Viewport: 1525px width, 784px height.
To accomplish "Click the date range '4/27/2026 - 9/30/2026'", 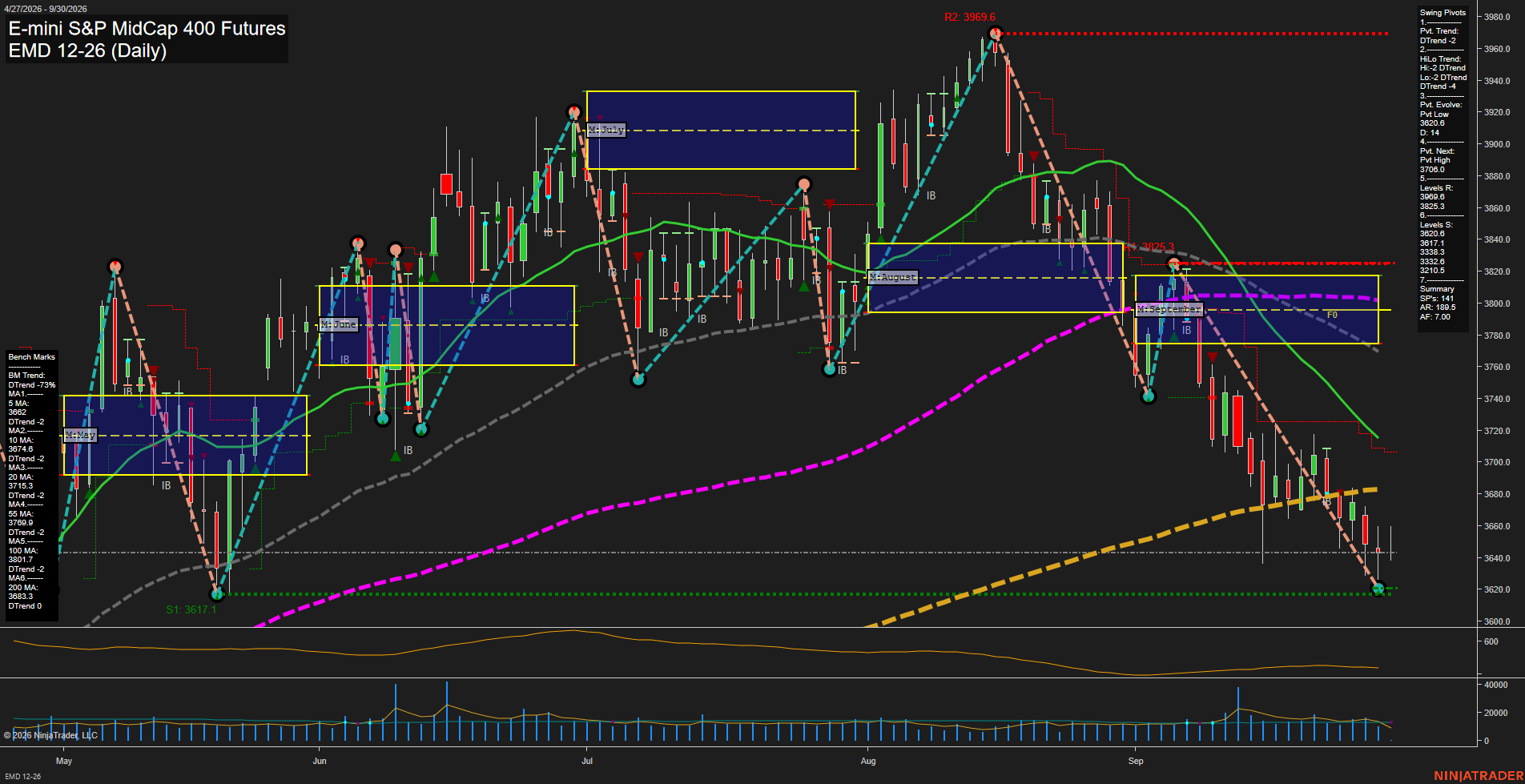I will (x=46, y=9).
